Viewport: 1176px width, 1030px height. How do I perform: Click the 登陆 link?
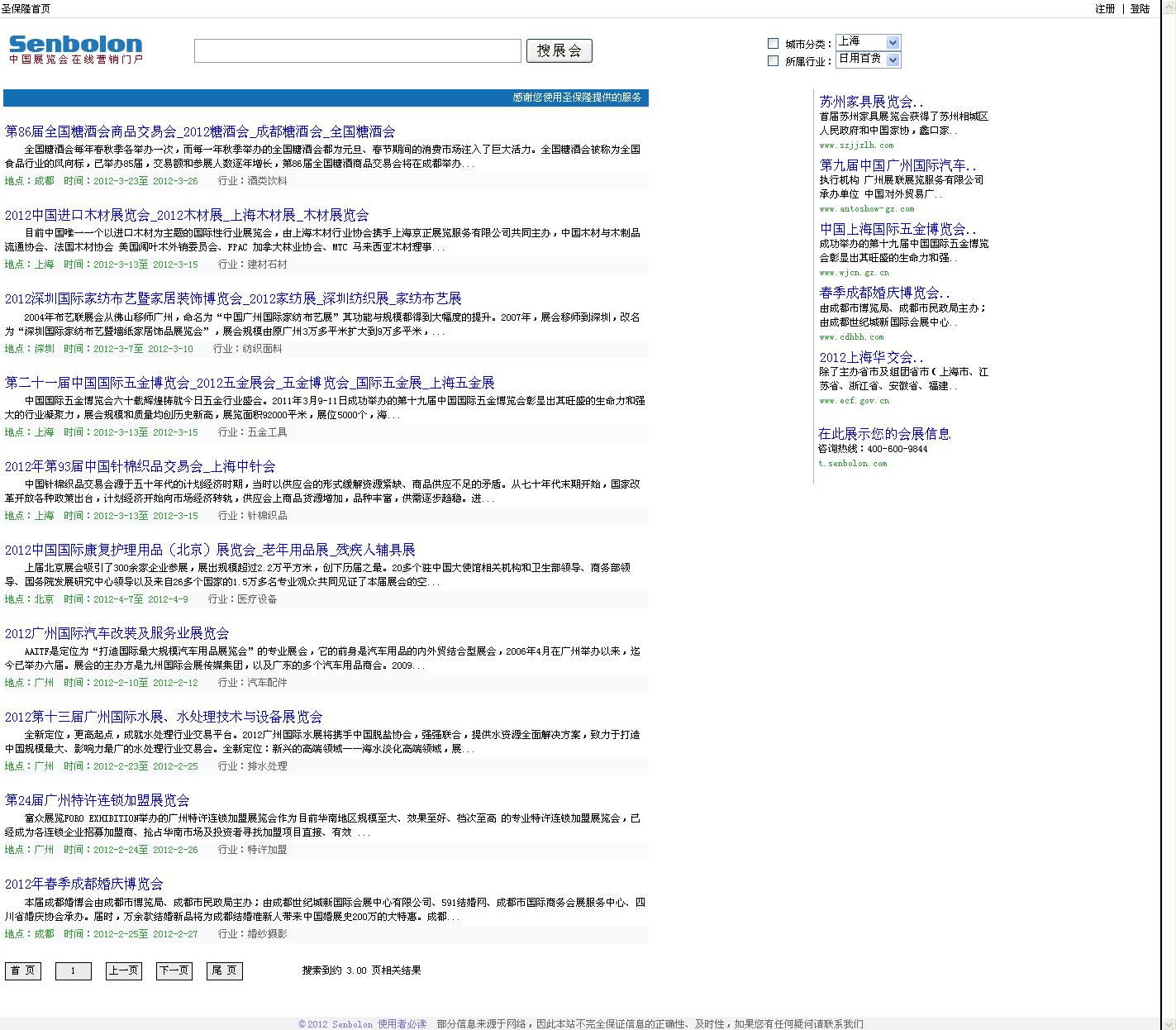tap(1140, 8)
